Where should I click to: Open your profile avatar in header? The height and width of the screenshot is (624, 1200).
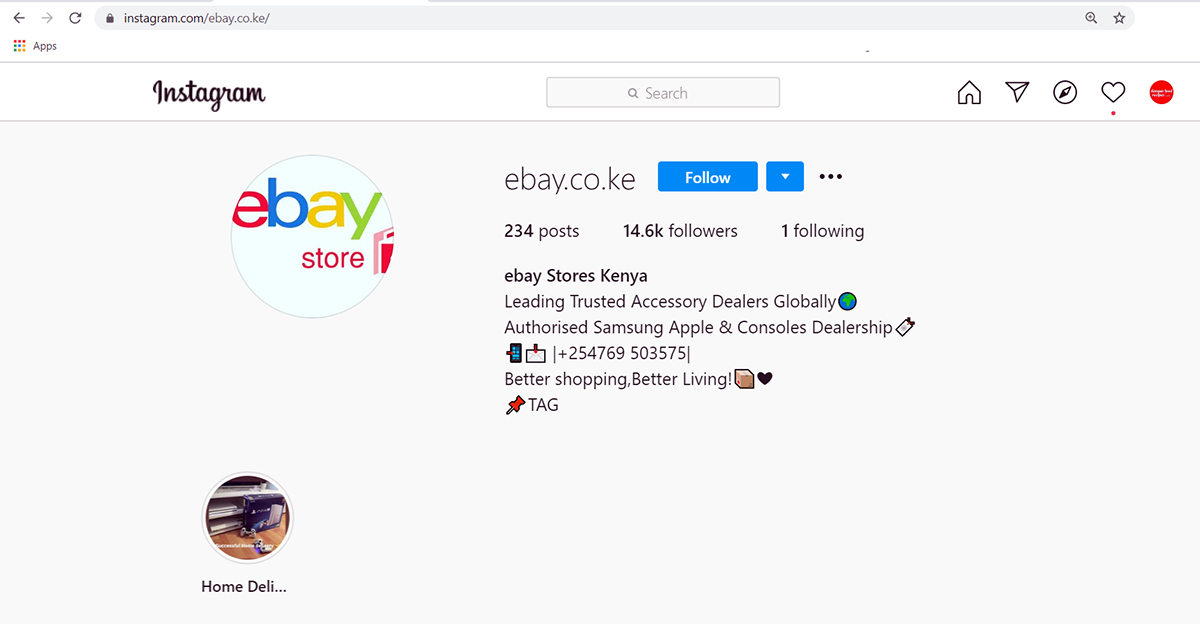click(x=1161, y=93)
